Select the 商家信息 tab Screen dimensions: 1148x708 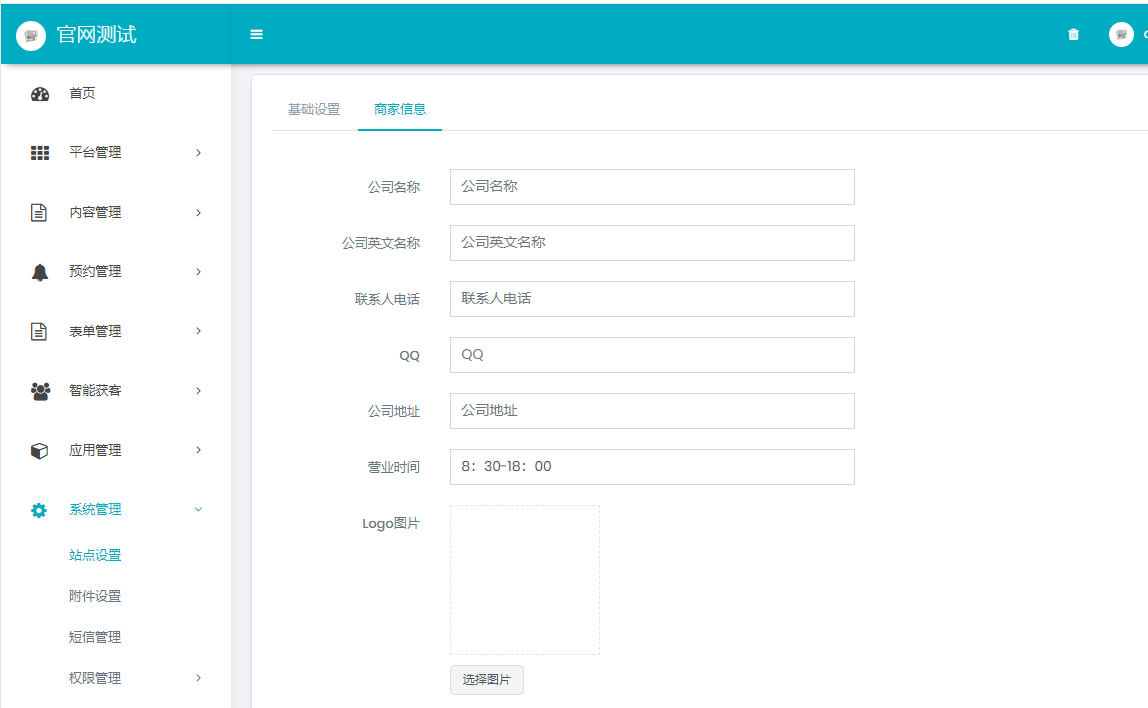coord(400,109)
